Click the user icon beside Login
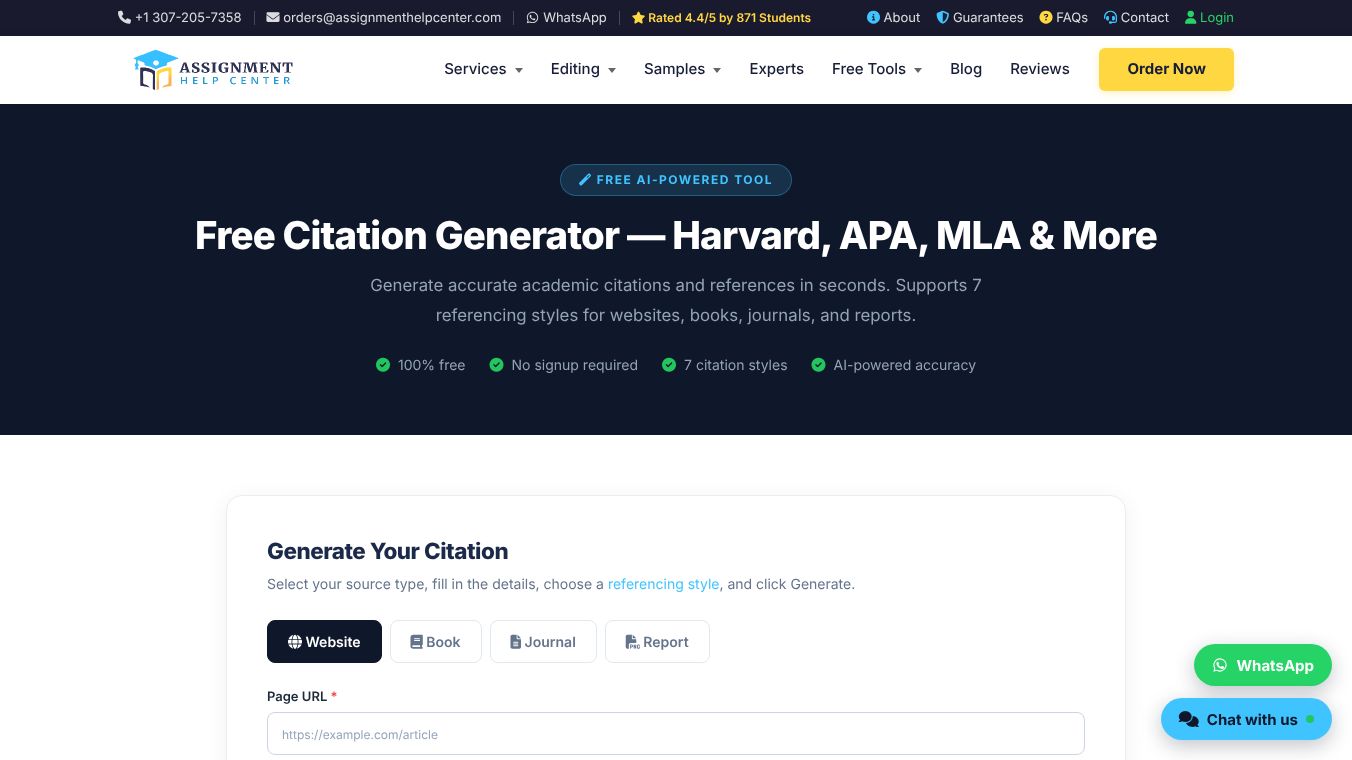Screen dimensions: 1352x760 (1190, 17)
